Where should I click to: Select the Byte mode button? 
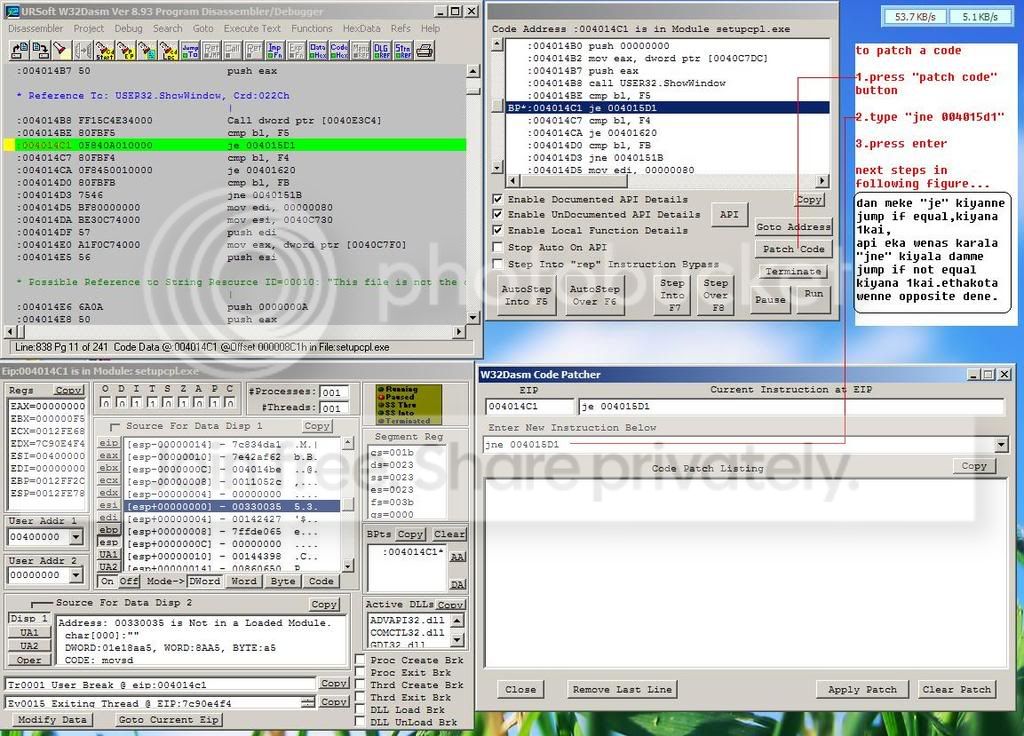coord(283,581)
